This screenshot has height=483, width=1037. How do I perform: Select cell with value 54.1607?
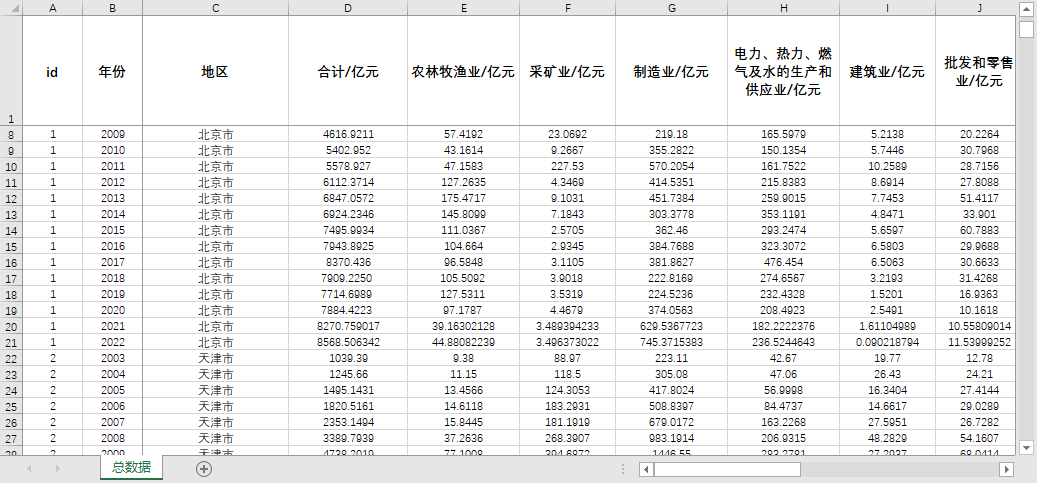(975, 438)
